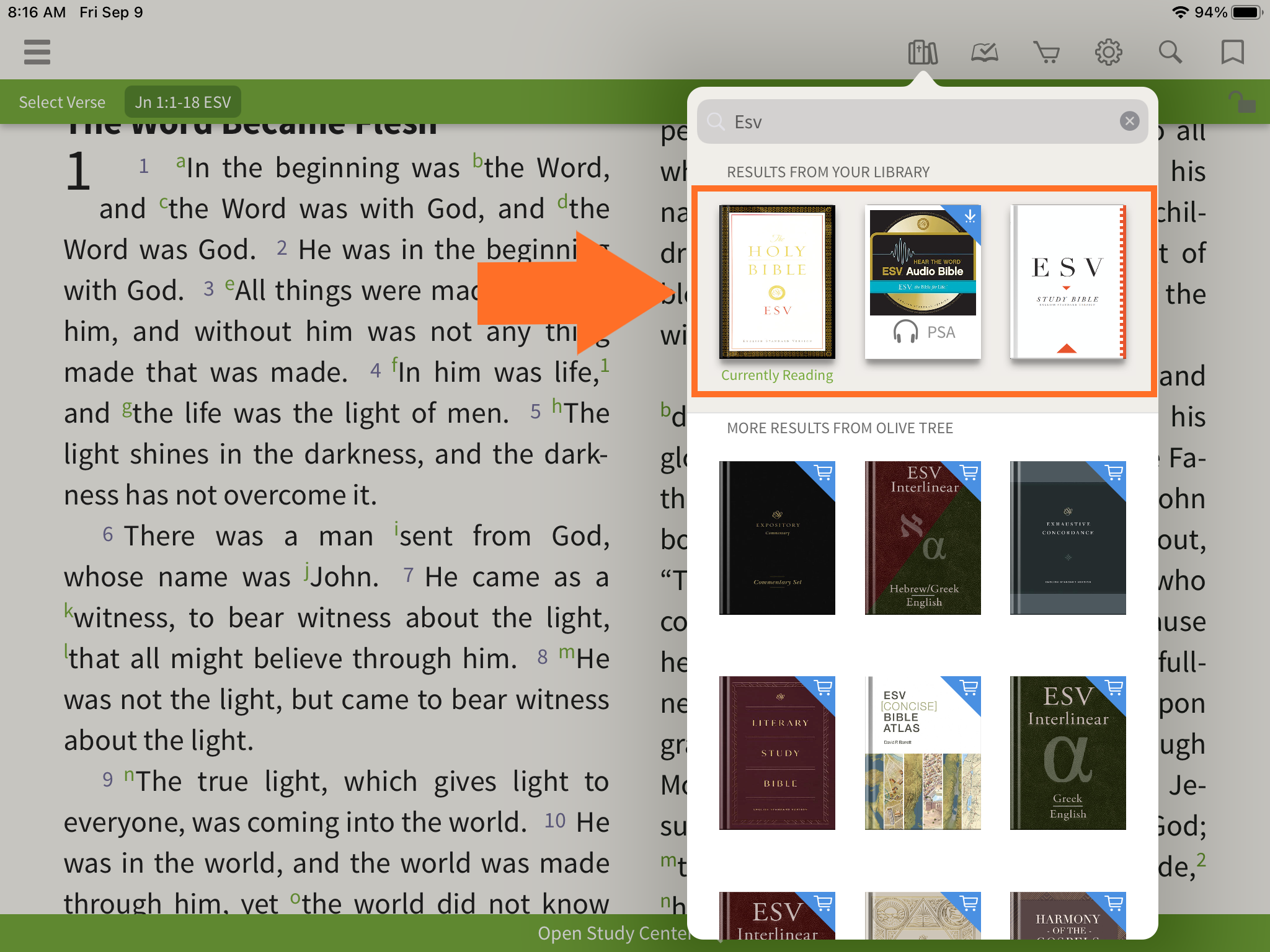Tap cart badge on ESV Concise Bible Atlas
This screenshot has height=952, width=1270.
(969, 687)
